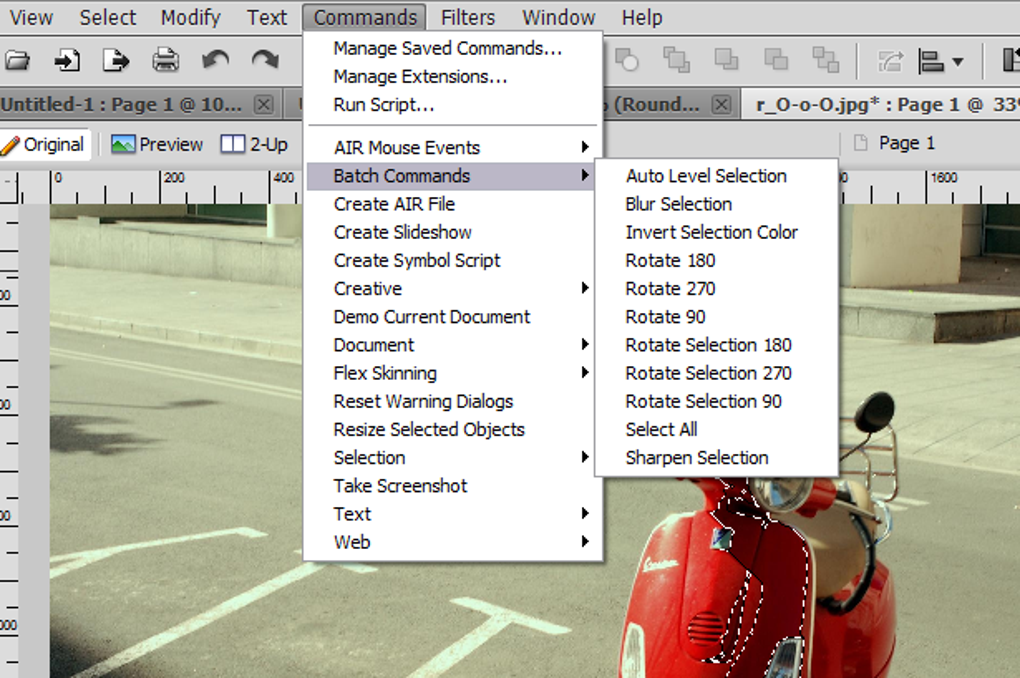
Task: Click the Import toolbar icon
Action: click(x=67, y=61)
